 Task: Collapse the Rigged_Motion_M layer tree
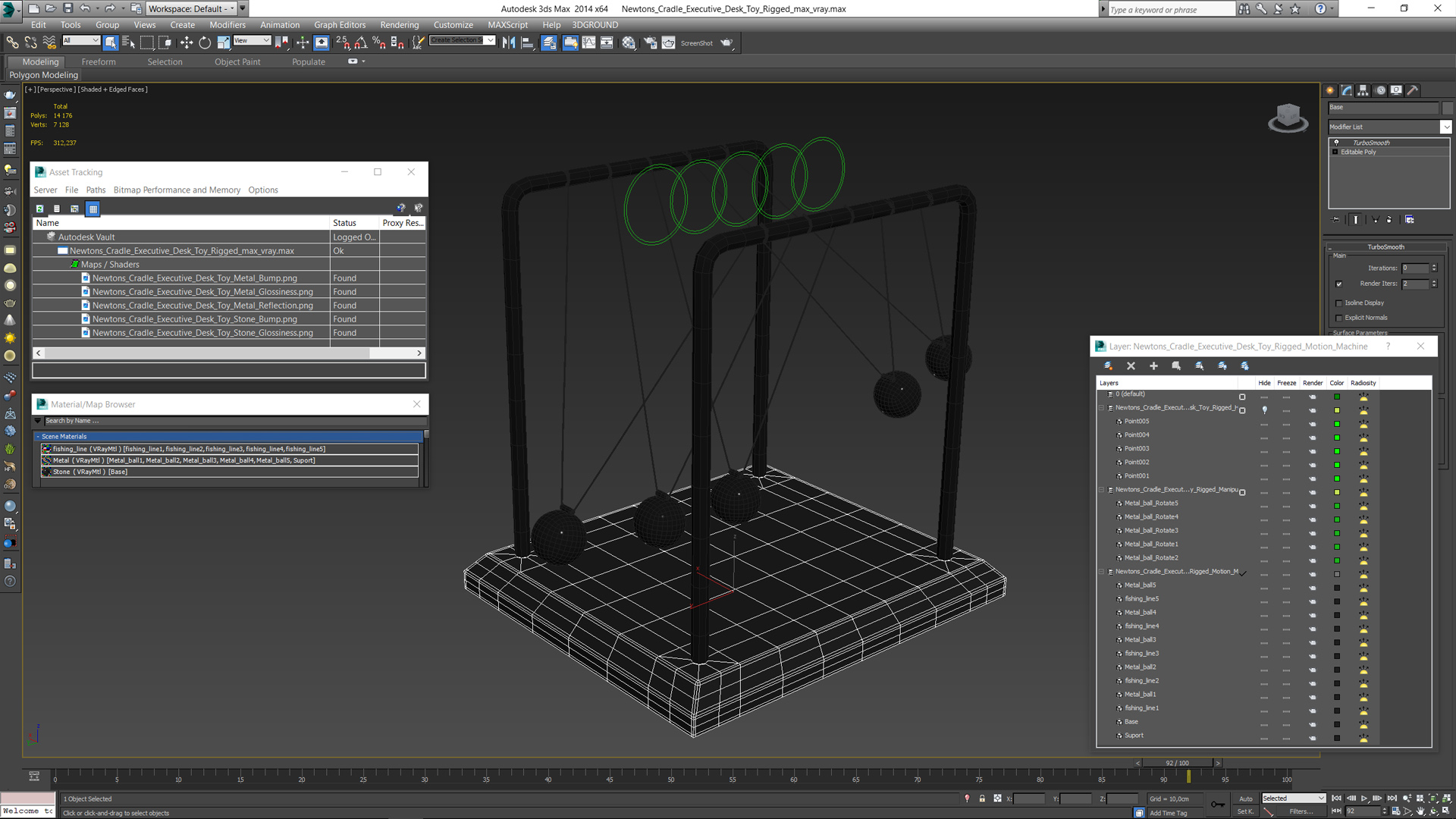[x=1102, y=572]
